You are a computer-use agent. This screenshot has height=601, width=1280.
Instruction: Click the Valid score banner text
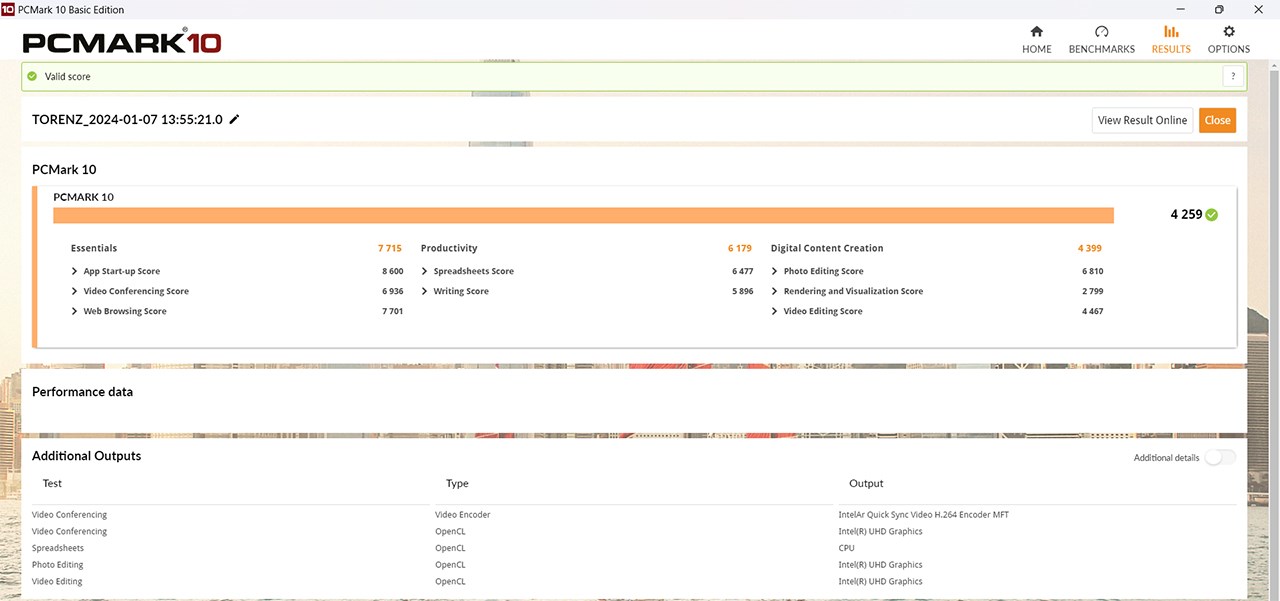coord(68,76)
